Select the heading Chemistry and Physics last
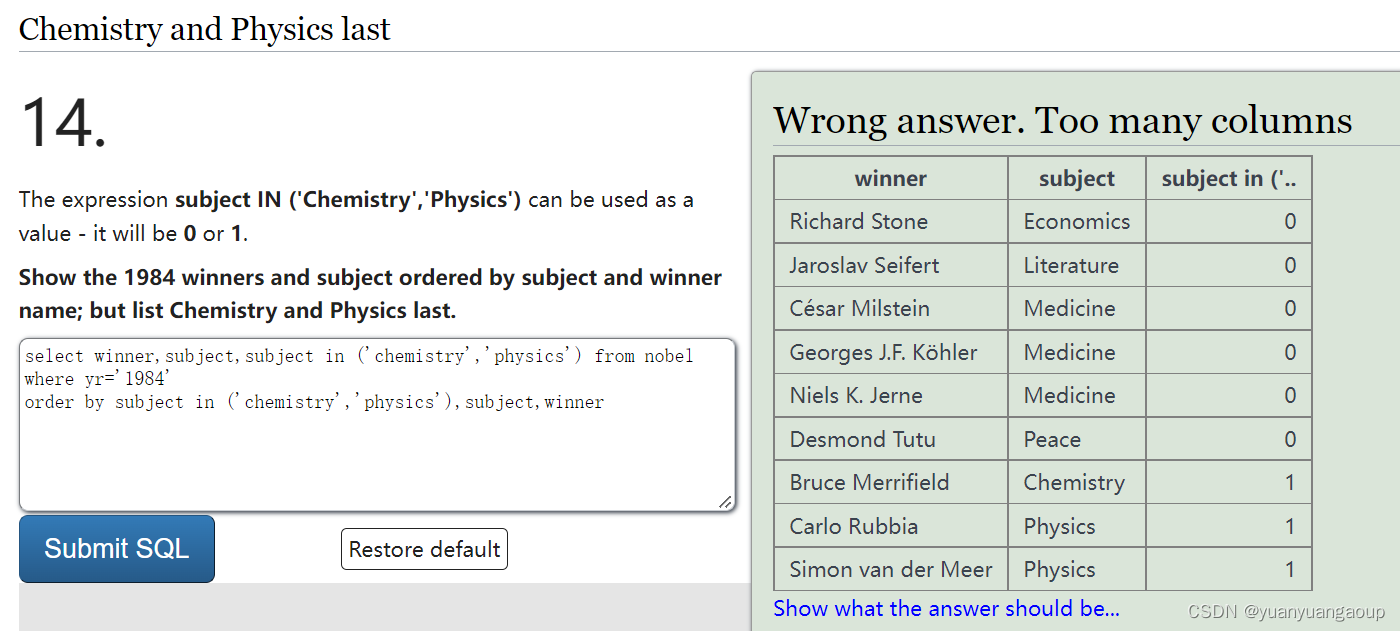 204,29
